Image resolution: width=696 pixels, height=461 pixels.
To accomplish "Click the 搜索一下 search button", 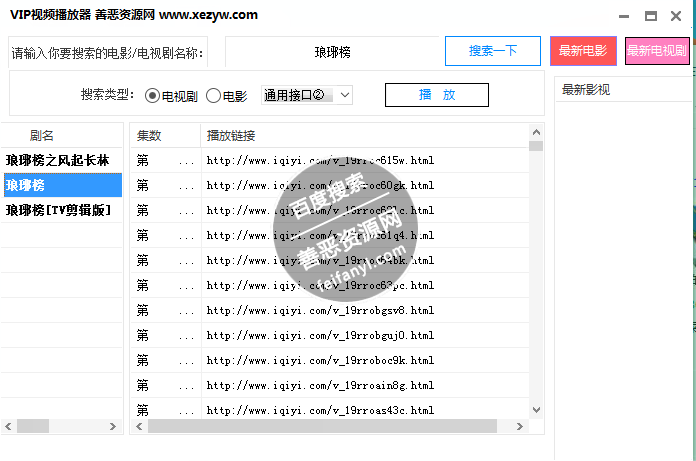I will tap(492, 51).
